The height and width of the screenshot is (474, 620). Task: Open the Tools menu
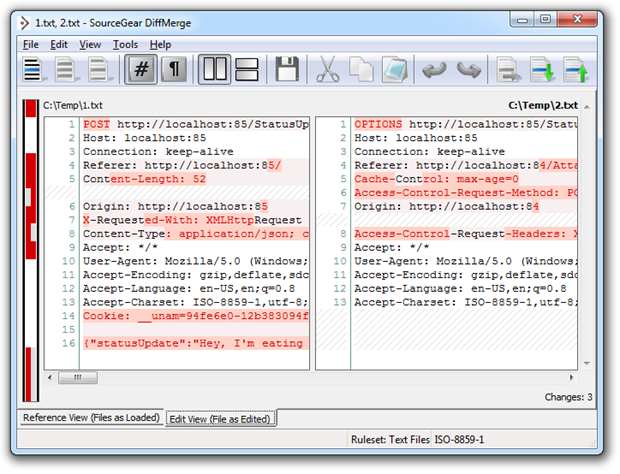[125, 45]
